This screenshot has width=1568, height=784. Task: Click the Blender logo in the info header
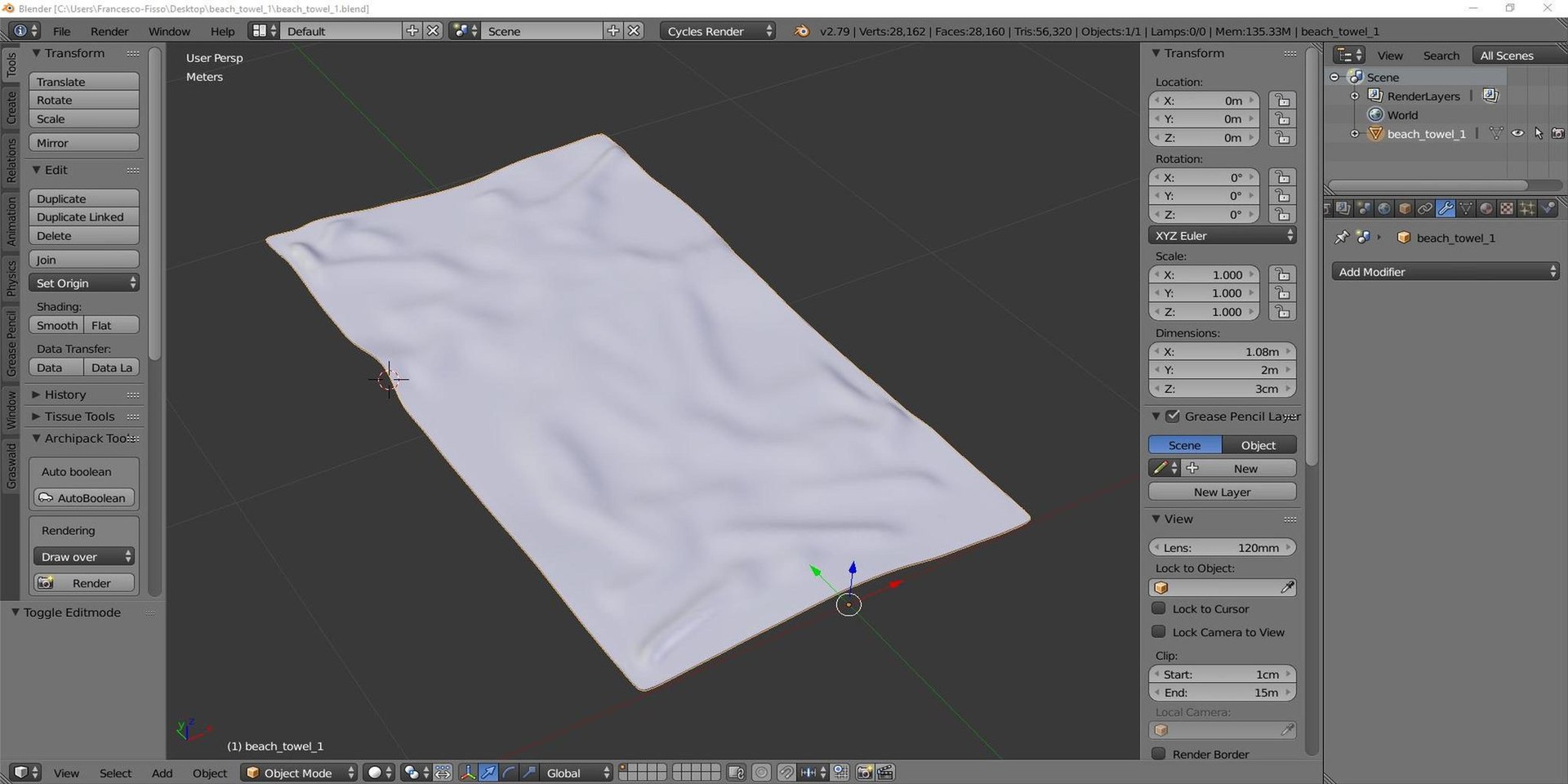point(802,31)
